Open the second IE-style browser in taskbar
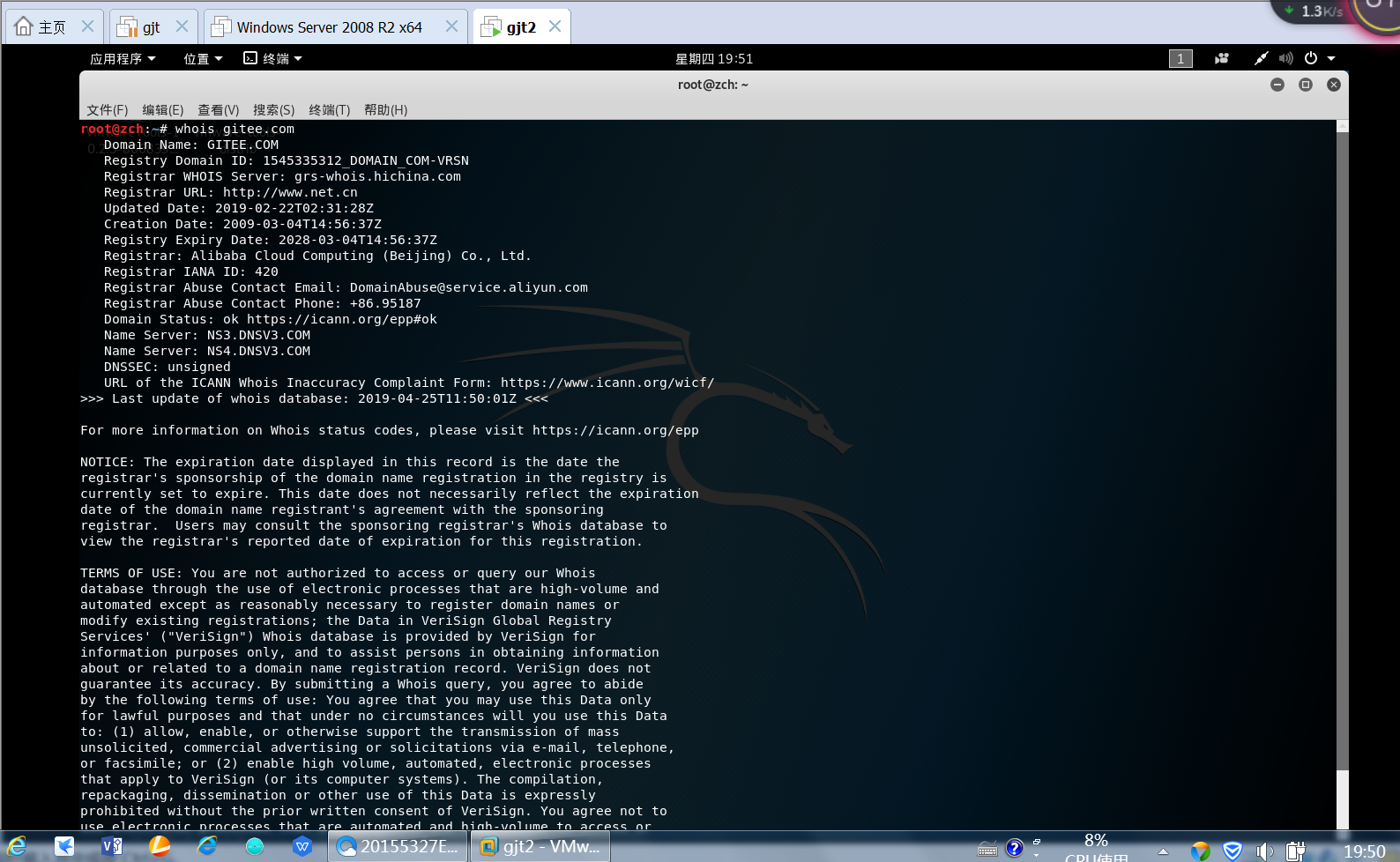Viewport: 1400px width, 862px height. click(x=207, y=847)
